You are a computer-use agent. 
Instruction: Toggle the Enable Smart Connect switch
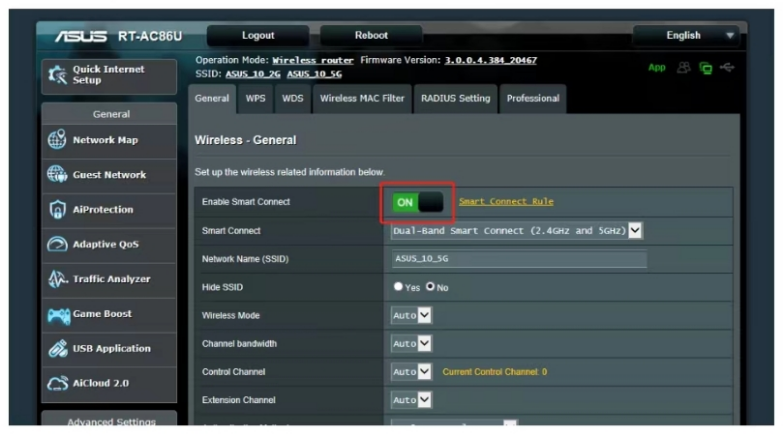(x=418, y=202)
